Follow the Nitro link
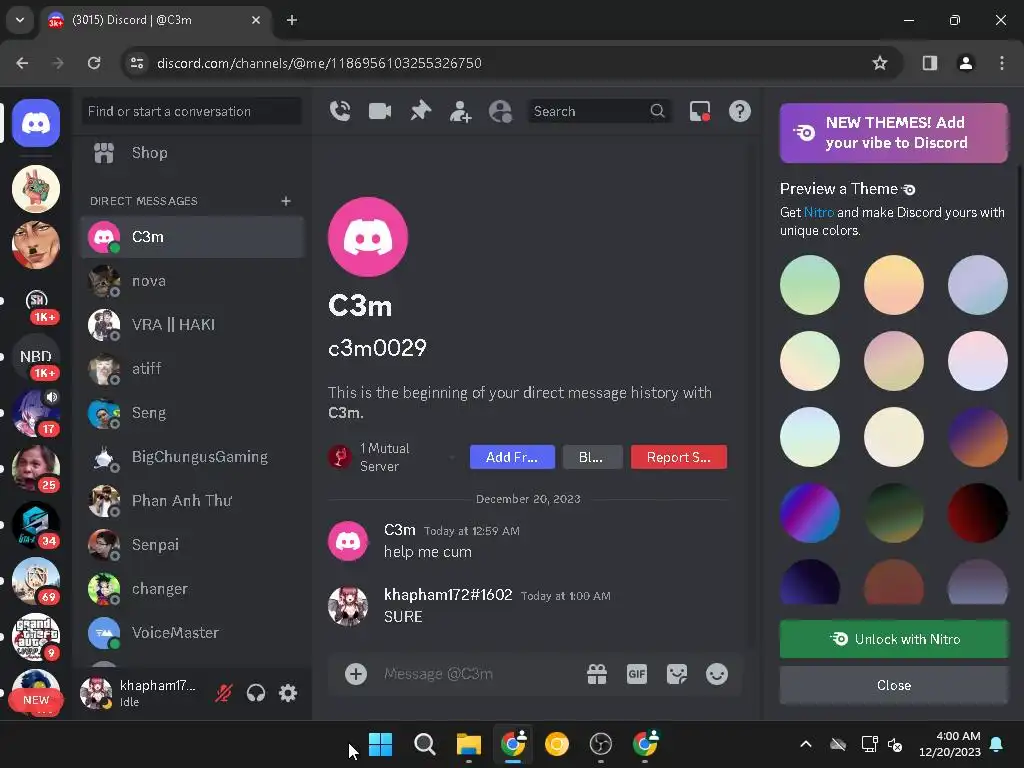The height and width of the screenshot is (768, 1024). pyautogui.click(x=818, y=212)
